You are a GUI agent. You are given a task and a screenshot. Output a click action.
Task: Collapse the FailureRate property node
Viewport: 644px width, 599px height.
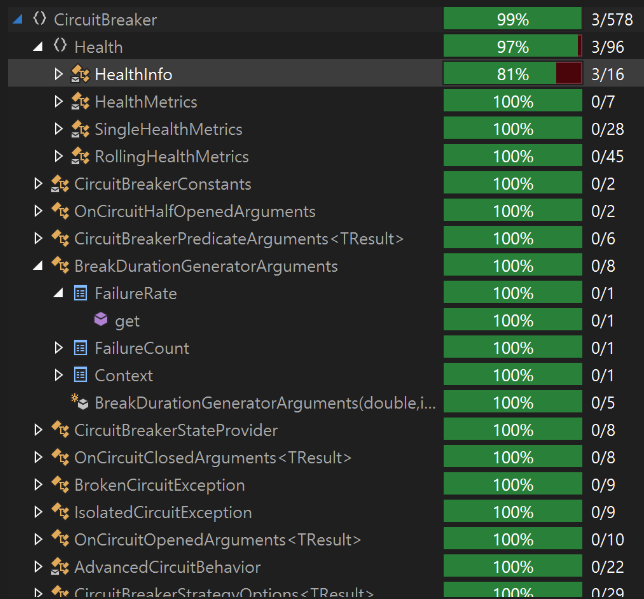click(58, 293)
